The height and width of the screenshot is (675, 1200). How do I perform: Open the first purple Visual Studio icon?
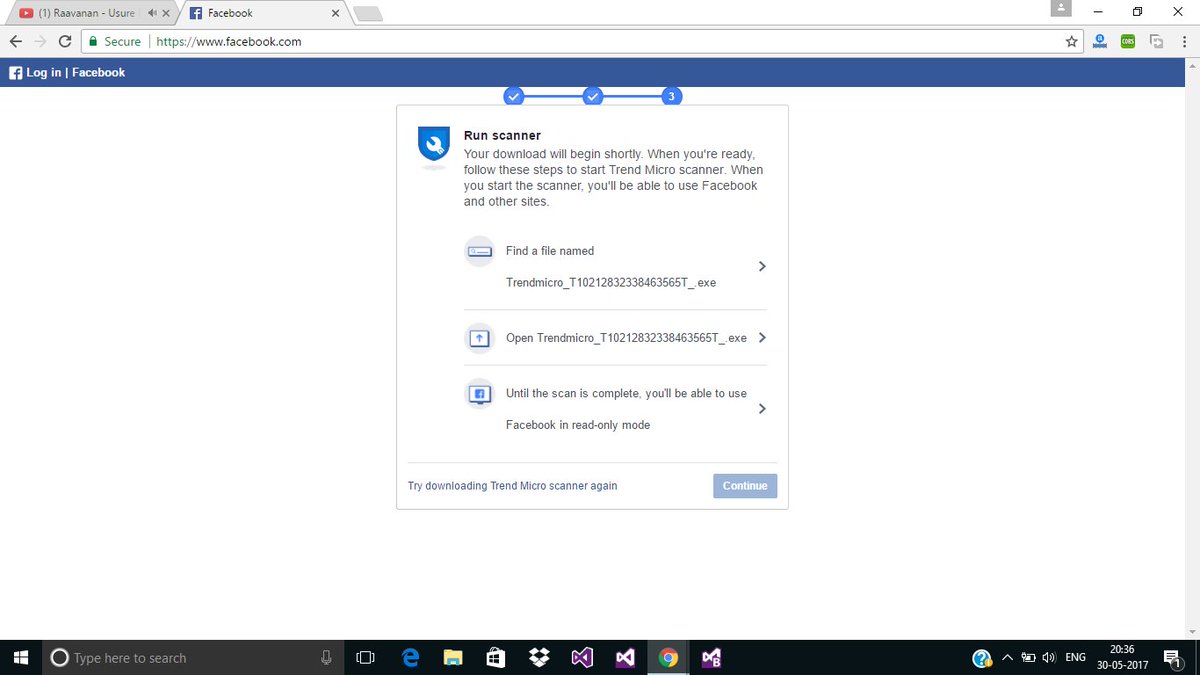tap(582, 658)
